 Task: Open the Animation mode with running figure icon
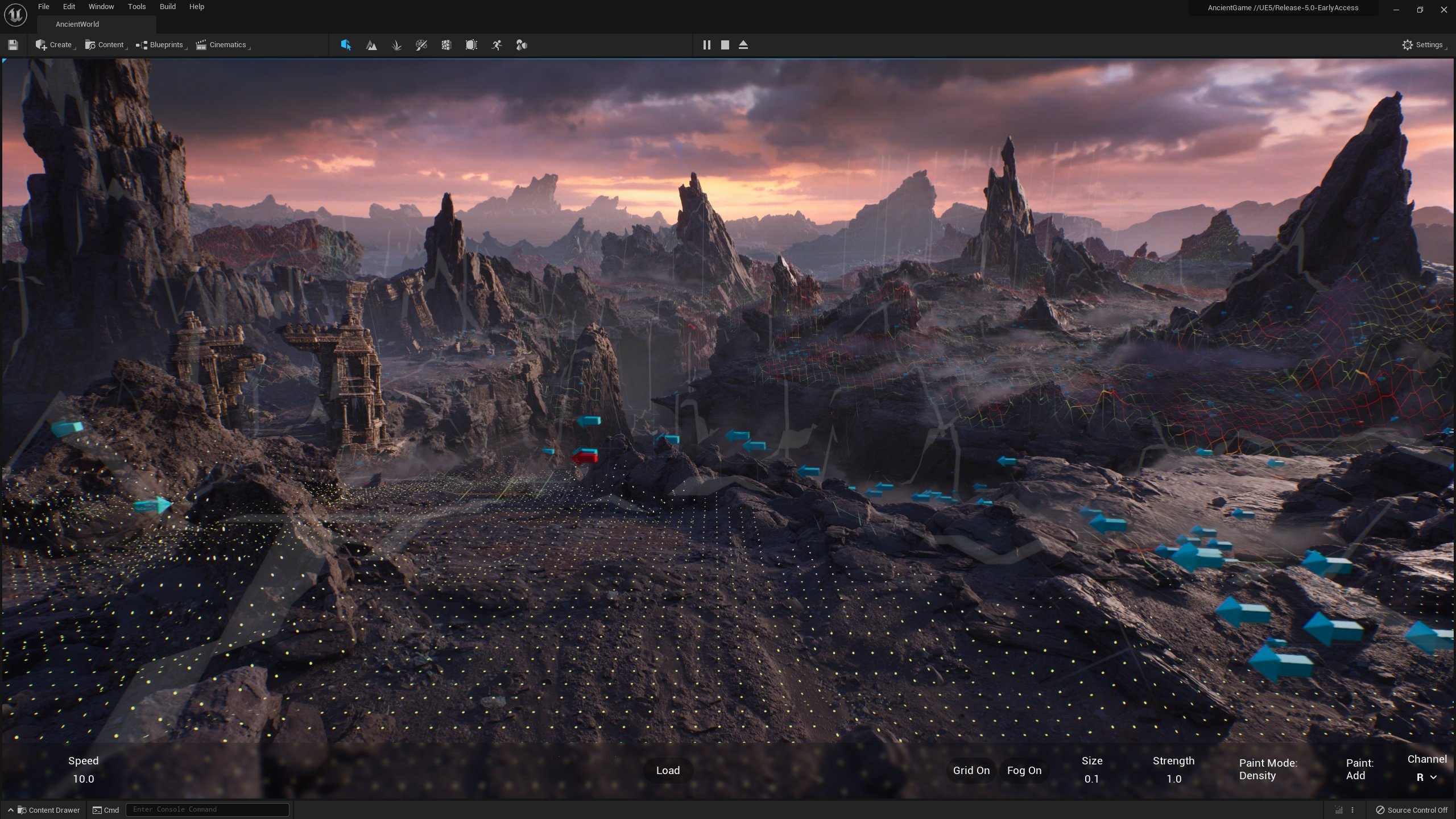(x=496, y=45)
